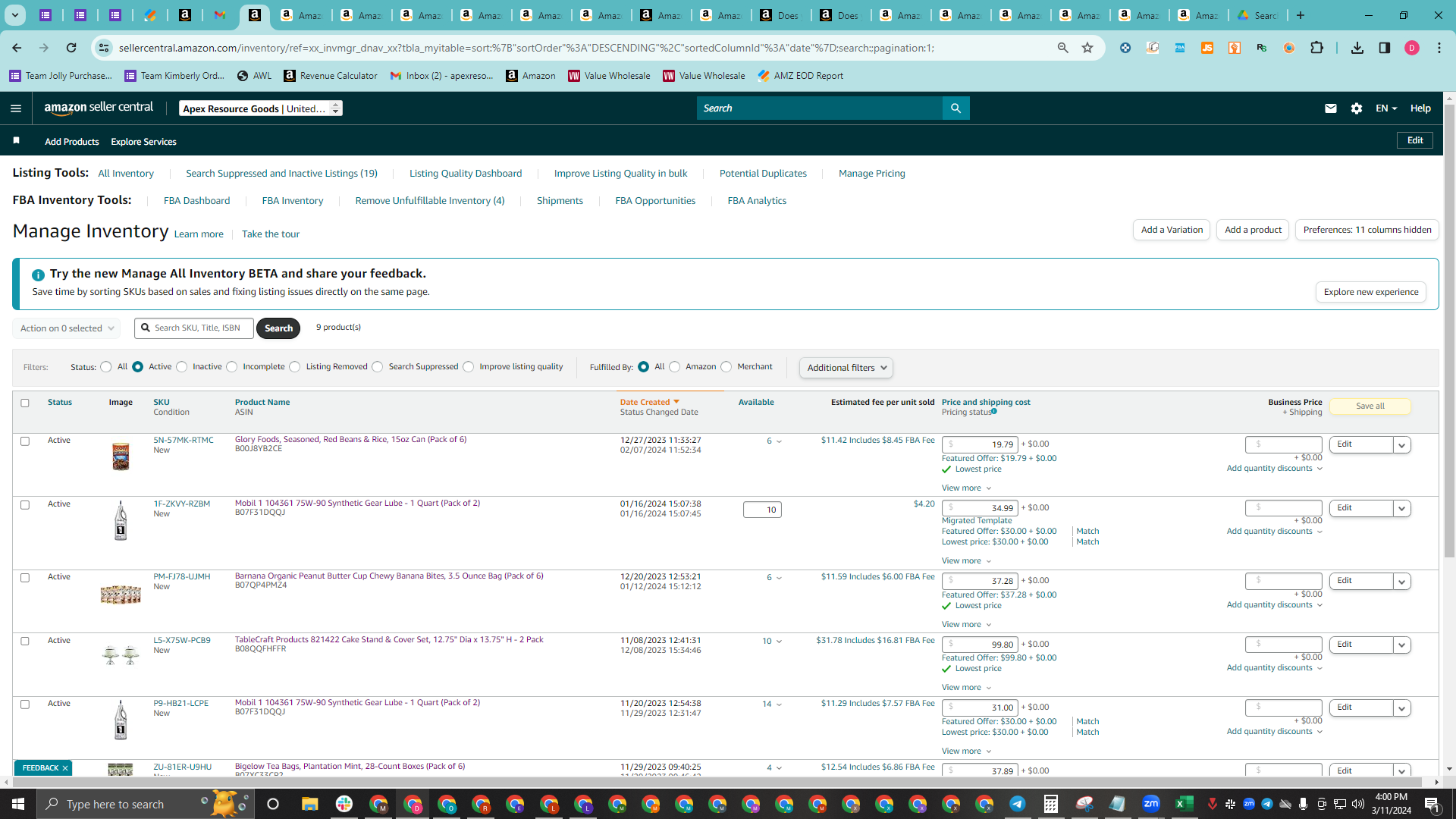1456x819 pixels.
Task: Open the browser extensions puzzle icon
Action: tap(1316, 48)
